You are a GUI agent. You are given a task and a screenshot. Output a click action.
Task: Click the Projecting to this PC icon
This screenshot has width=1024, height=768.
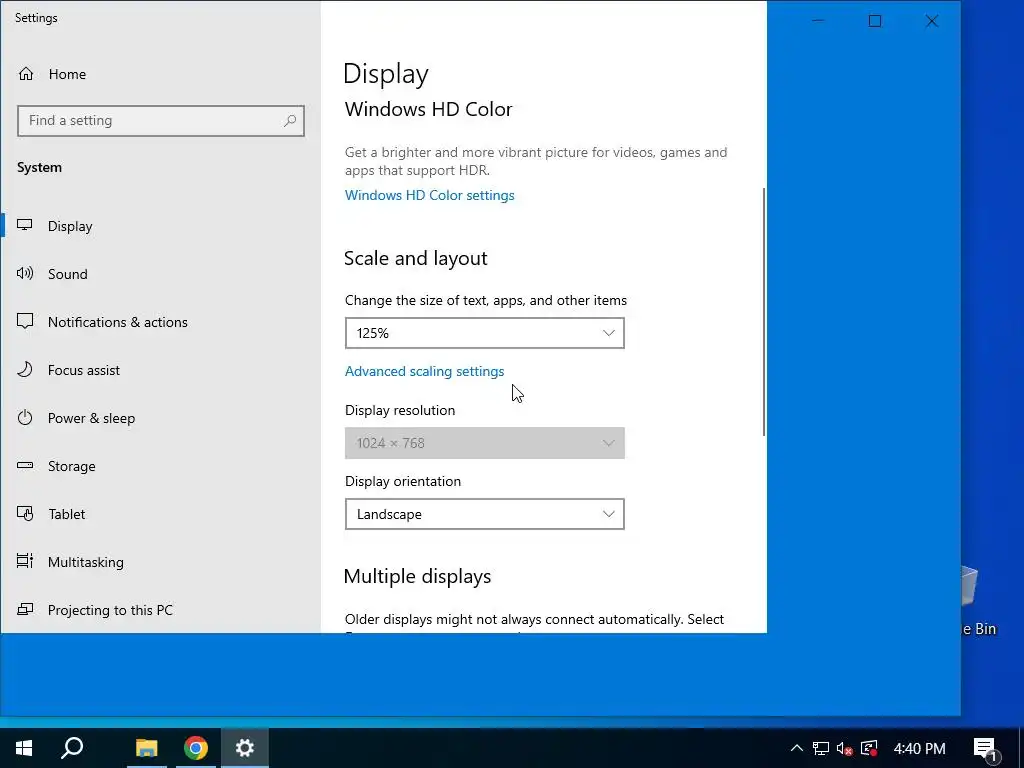[x=25, y=609]
